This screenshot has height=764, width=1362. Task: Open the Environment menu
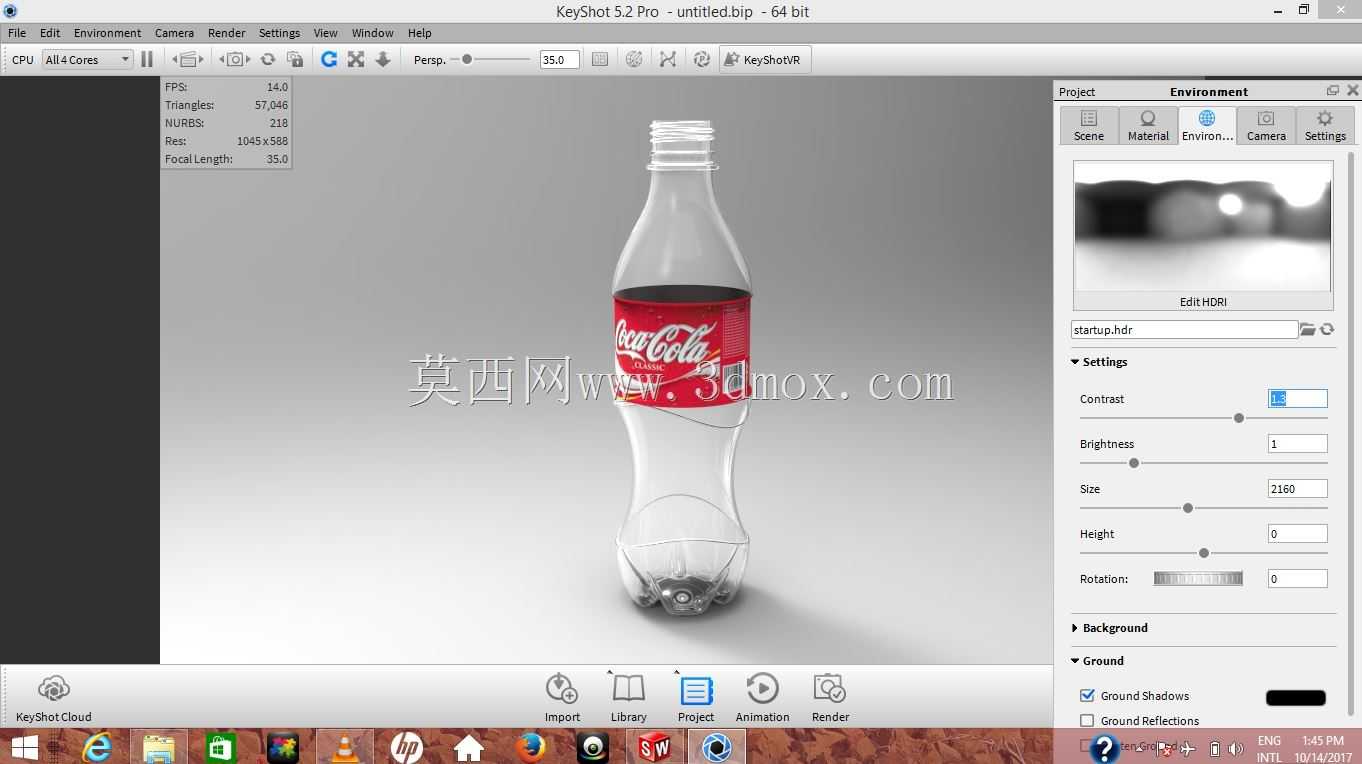(108, 33)
